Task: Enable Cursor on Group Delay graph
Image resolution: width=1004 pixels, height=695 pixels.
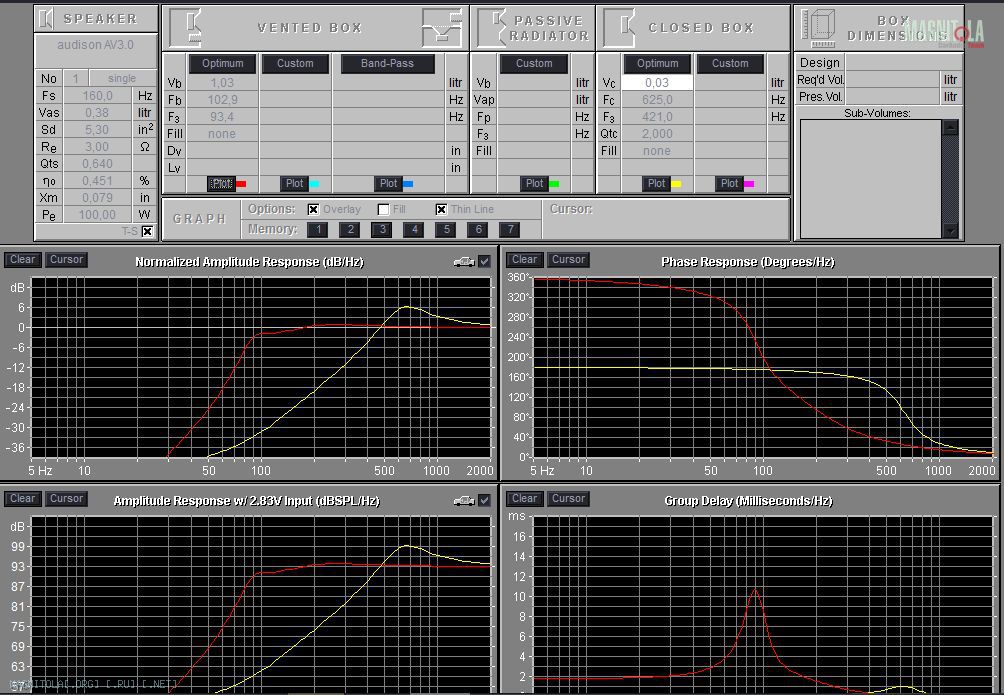Action: click(x=569, y=498)
